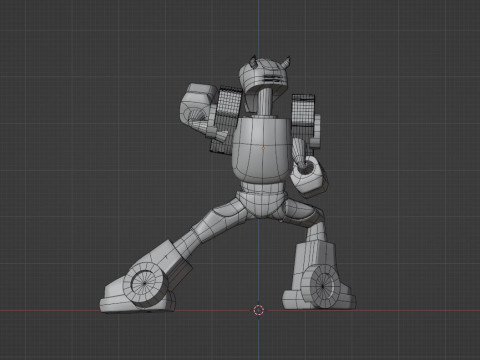
Task: Click the 3D cursor at the world origin
Action: pos(259,310)
